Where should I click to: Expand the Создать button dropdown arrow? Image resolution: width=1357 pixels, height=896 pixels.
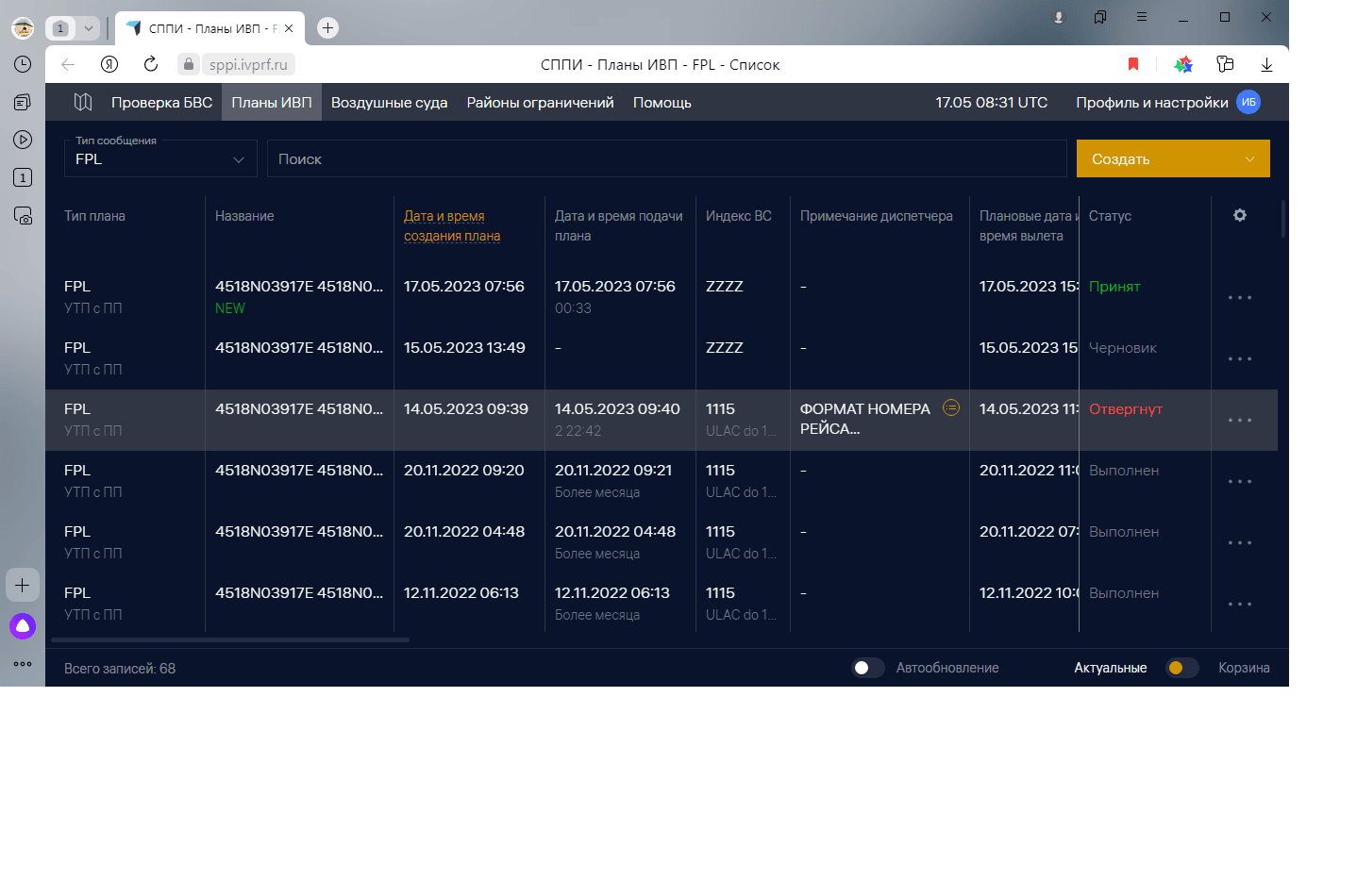click(1249, 159)
